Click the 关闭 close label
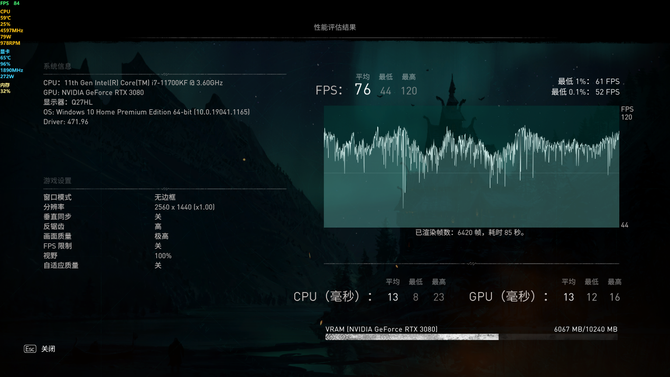 coord(48,349)
